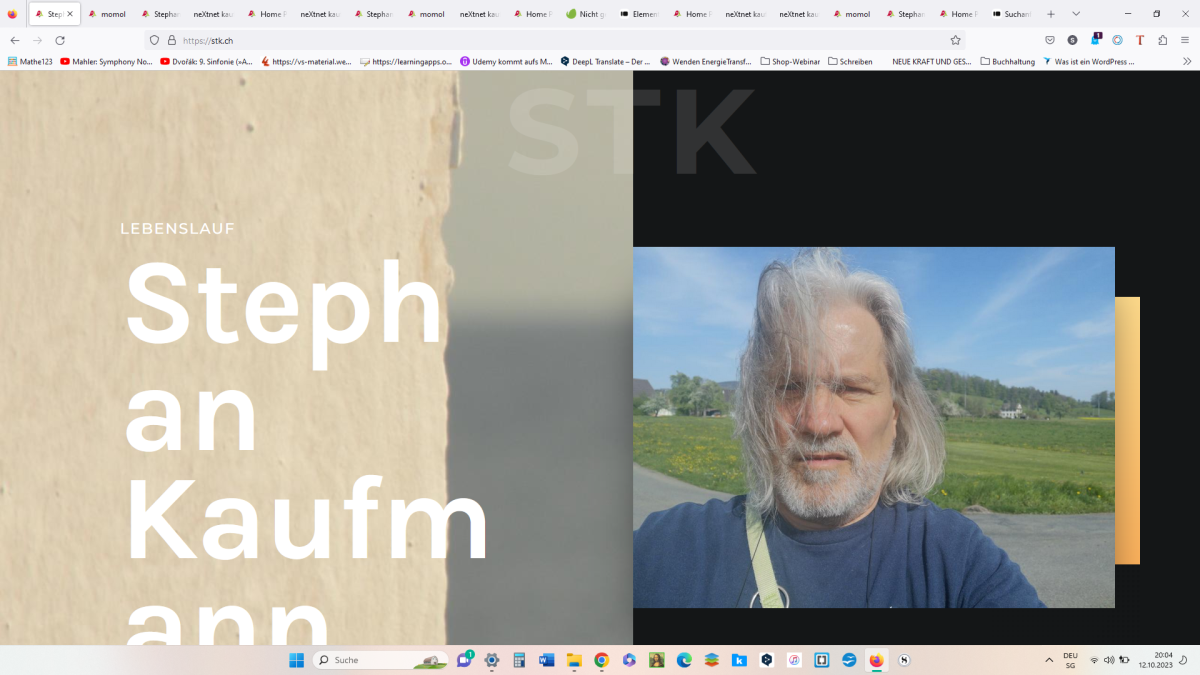Click the red T extension icon

(1140, 40)
